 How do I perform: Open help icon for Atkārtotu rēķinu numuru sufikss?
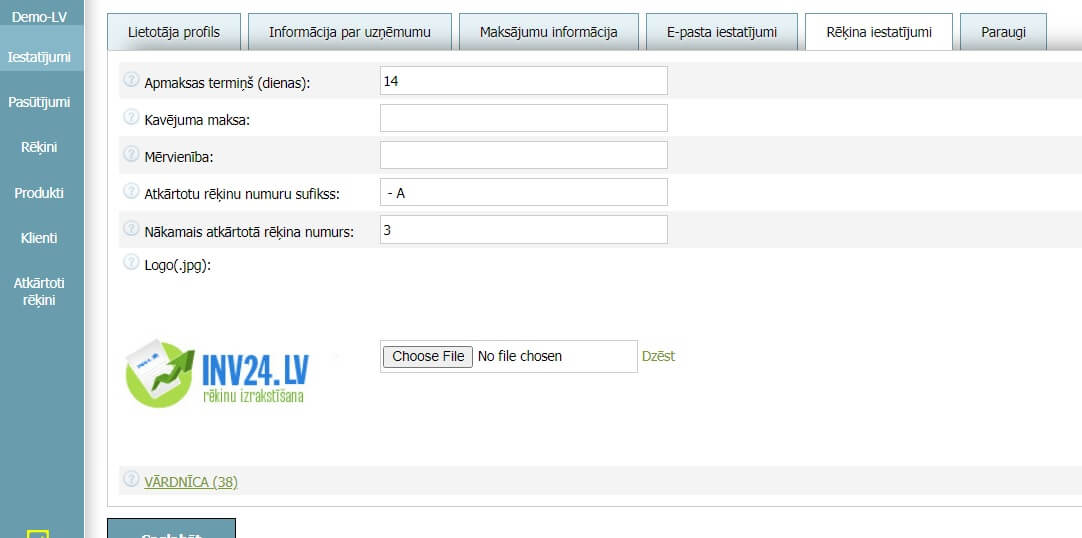[x=131, y=192]
